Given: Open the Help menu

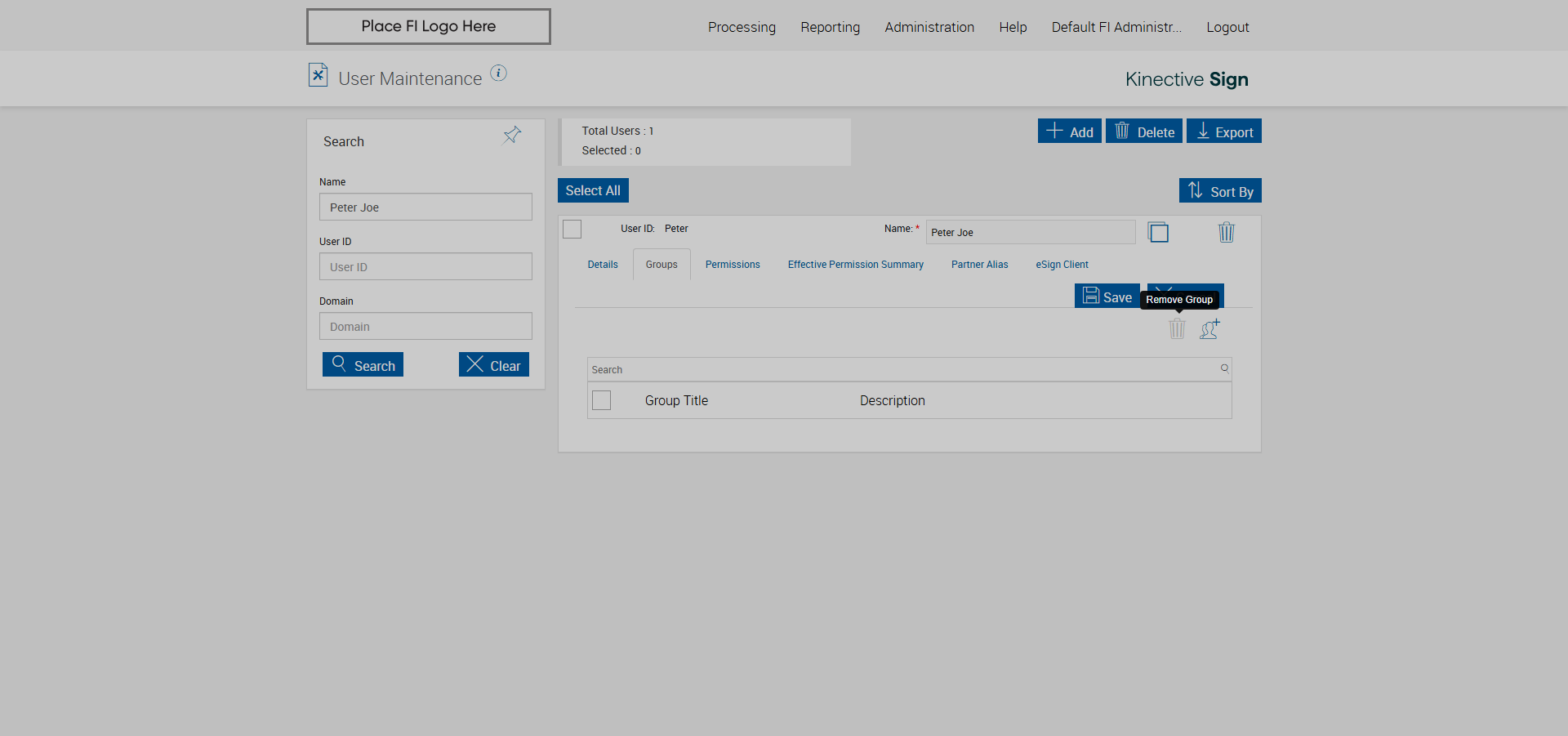Looking at the screenshot, I should pos(1013,27).
